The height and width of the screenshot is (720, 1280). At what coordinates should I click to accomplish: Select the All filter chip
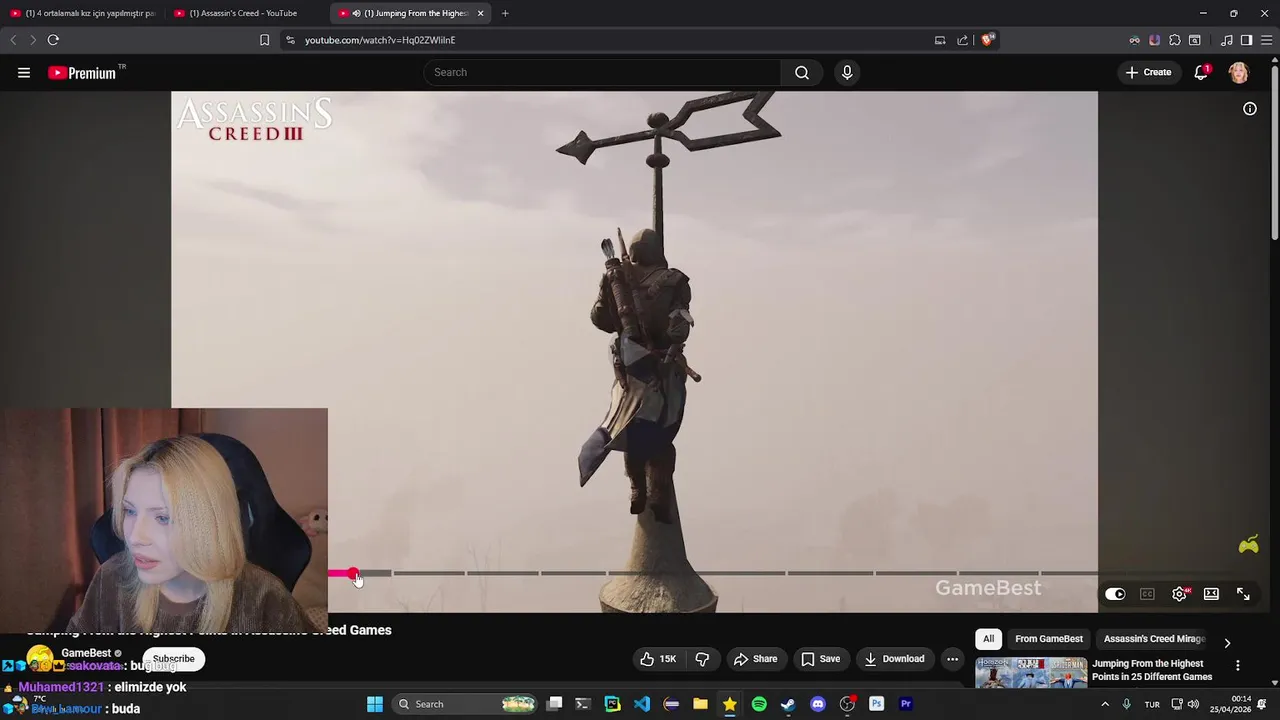(x=988, y=639)
